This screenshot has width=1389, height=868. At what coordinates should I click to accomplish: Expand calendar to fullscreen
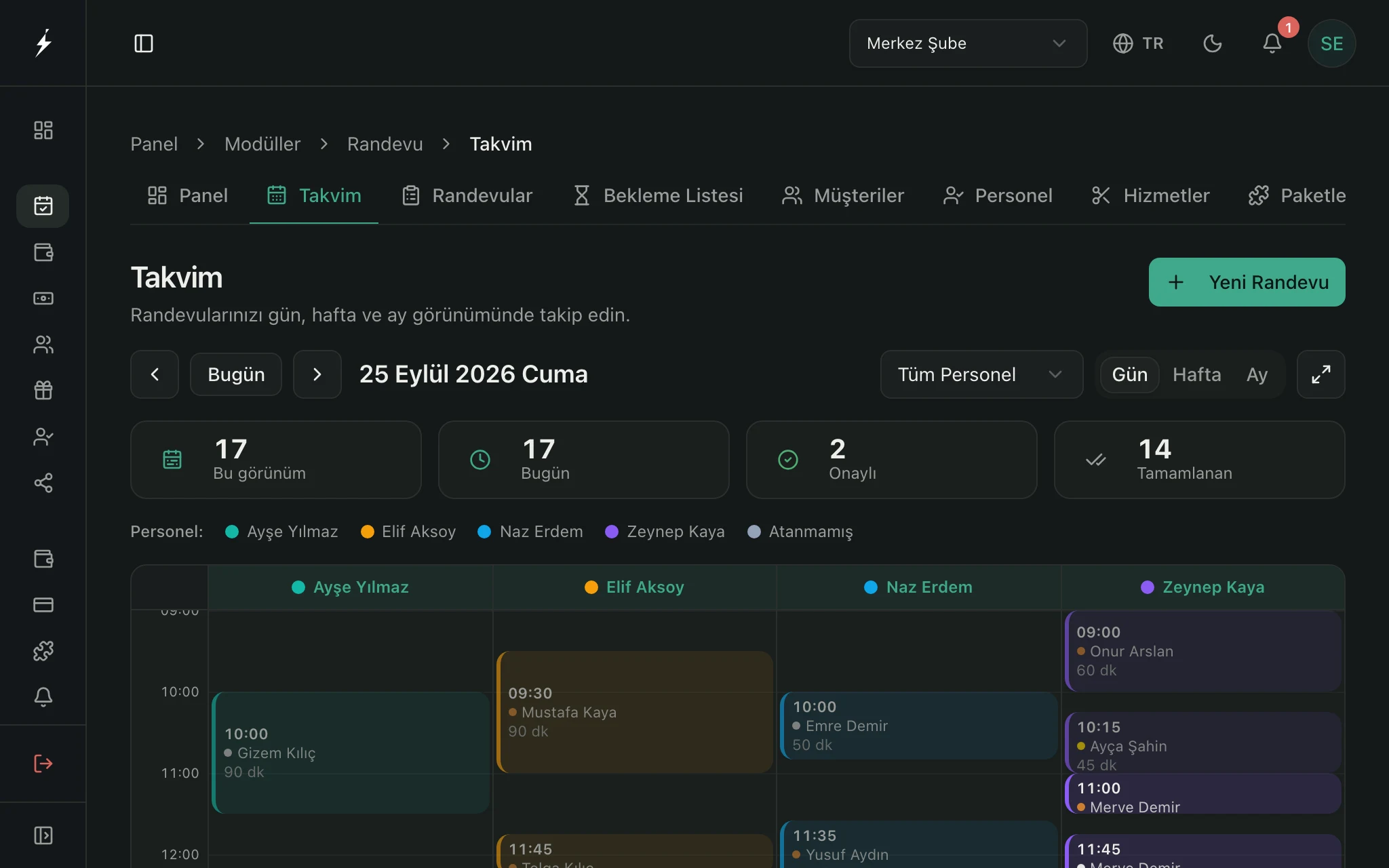coord(1320,374)
